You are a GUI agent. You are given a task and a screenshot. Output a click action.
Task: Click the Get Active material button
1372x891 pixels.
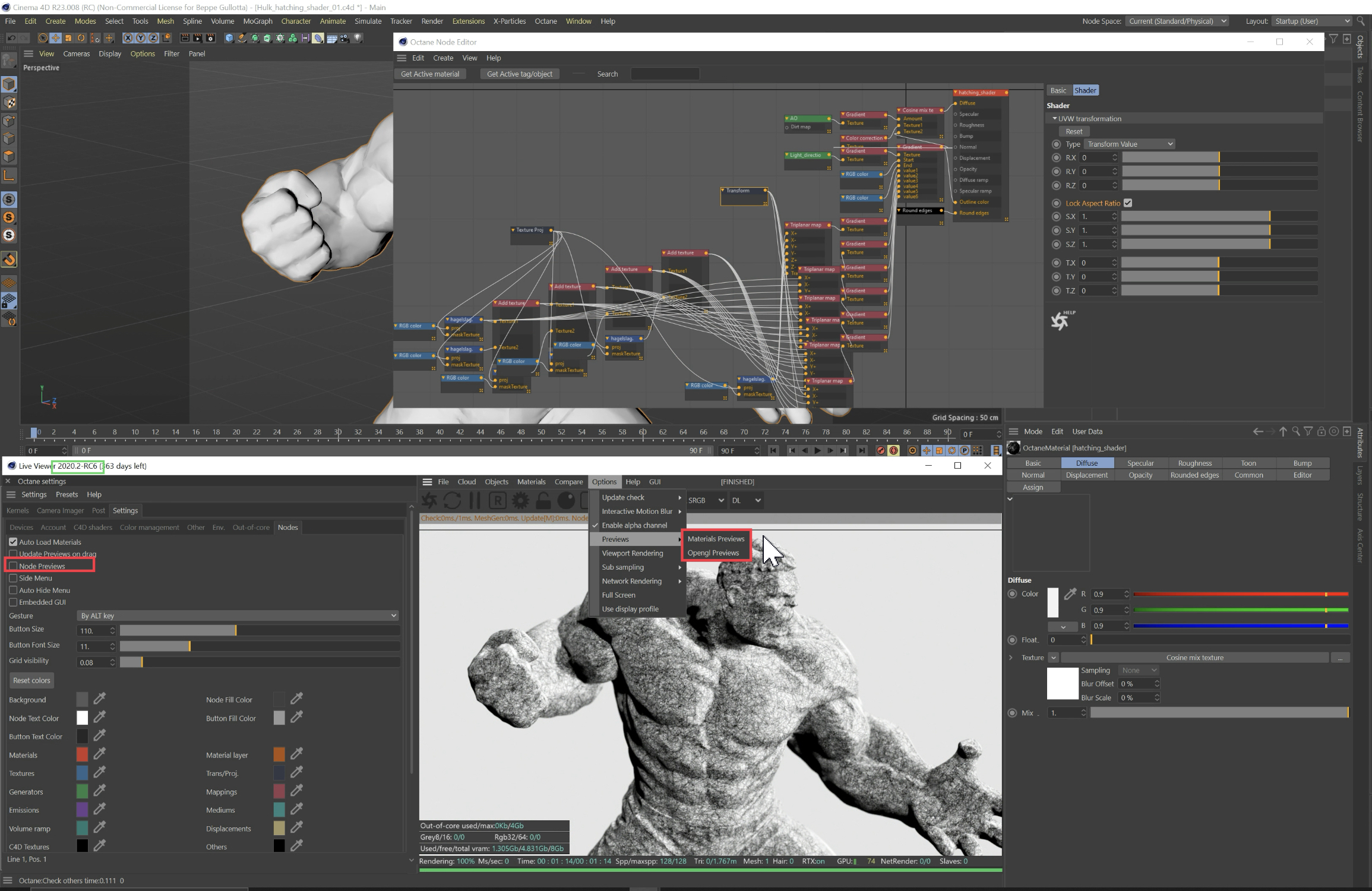pyautogui.click(x=430, y=74)
